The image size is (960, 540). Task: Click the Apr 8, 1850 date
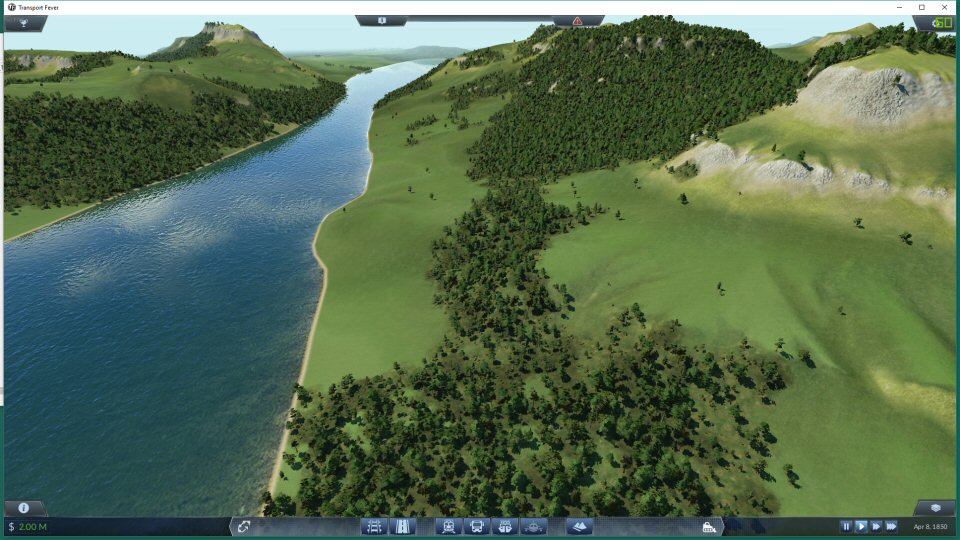[930, 527]
